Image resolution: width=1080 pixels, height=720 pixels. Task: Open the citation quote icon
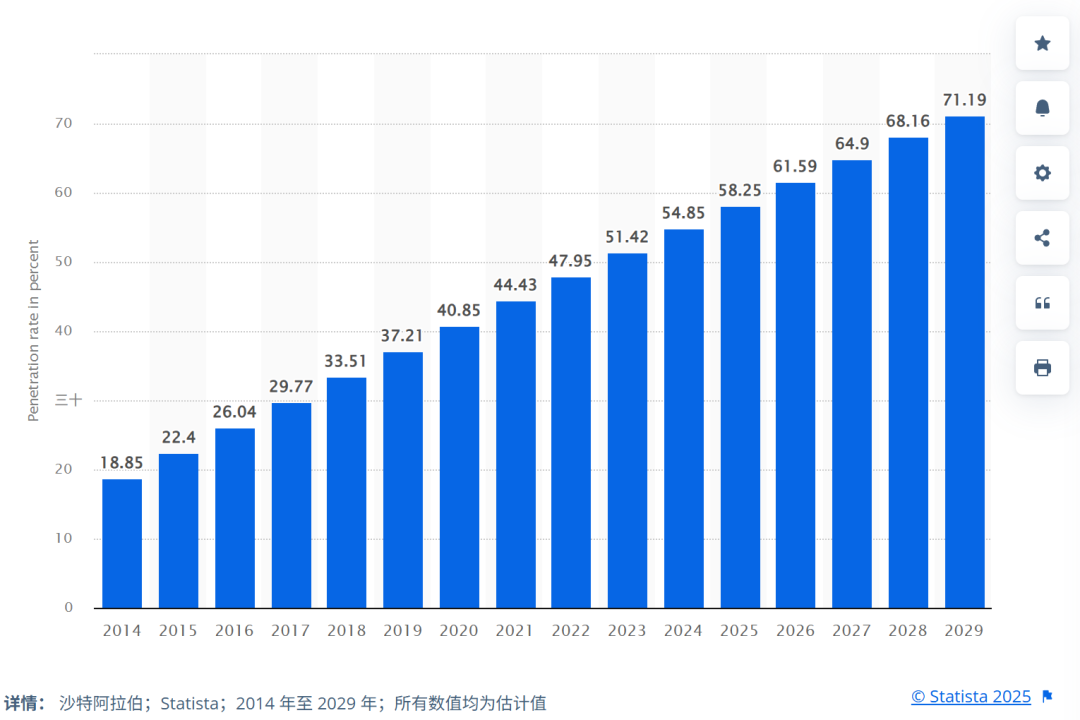click(x=1042, y=303)
